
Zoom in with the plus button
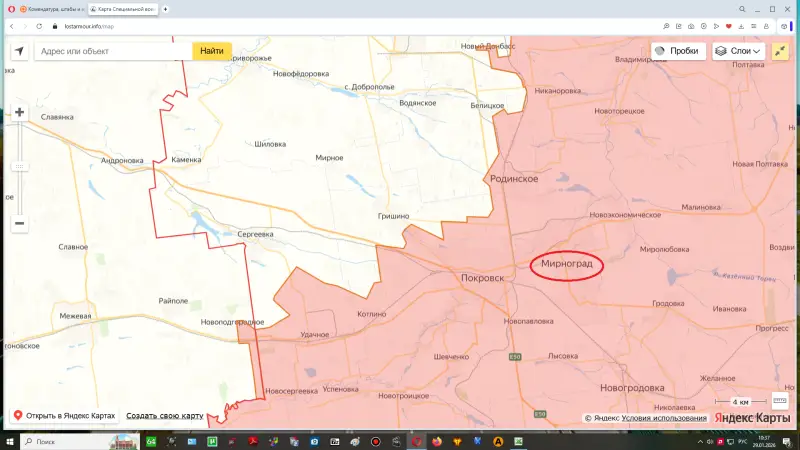(19, 112)
